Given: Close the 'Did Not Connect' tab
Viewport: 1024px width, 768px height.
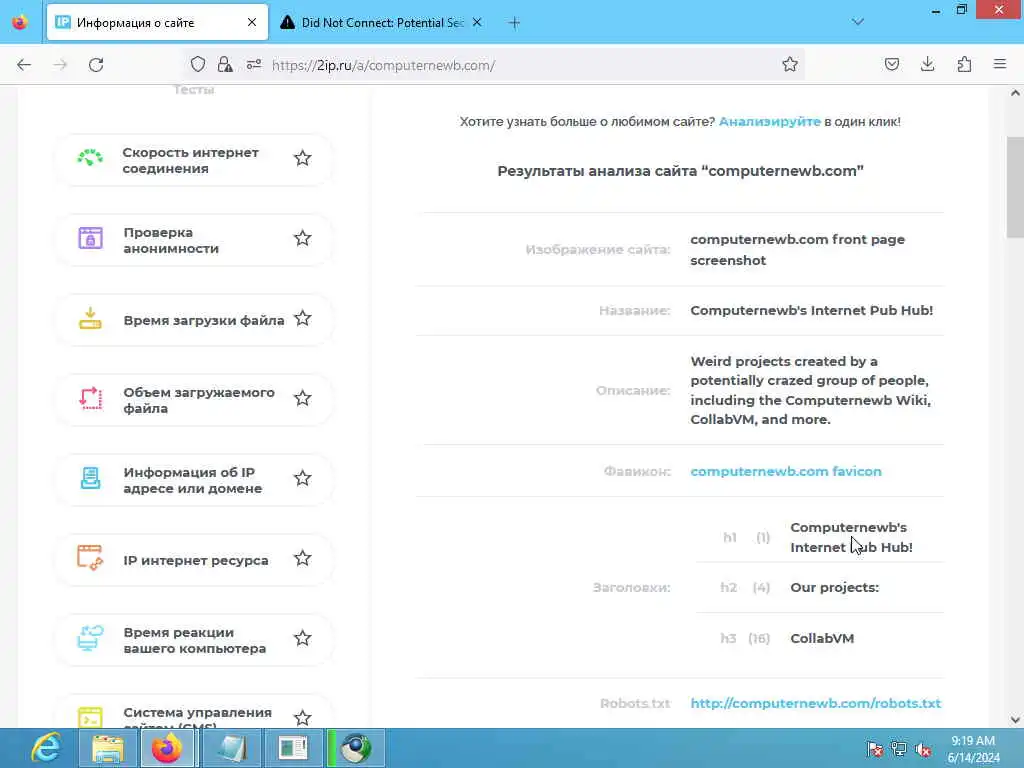Looking at the screenshot, I should click(x=477, y=23).
